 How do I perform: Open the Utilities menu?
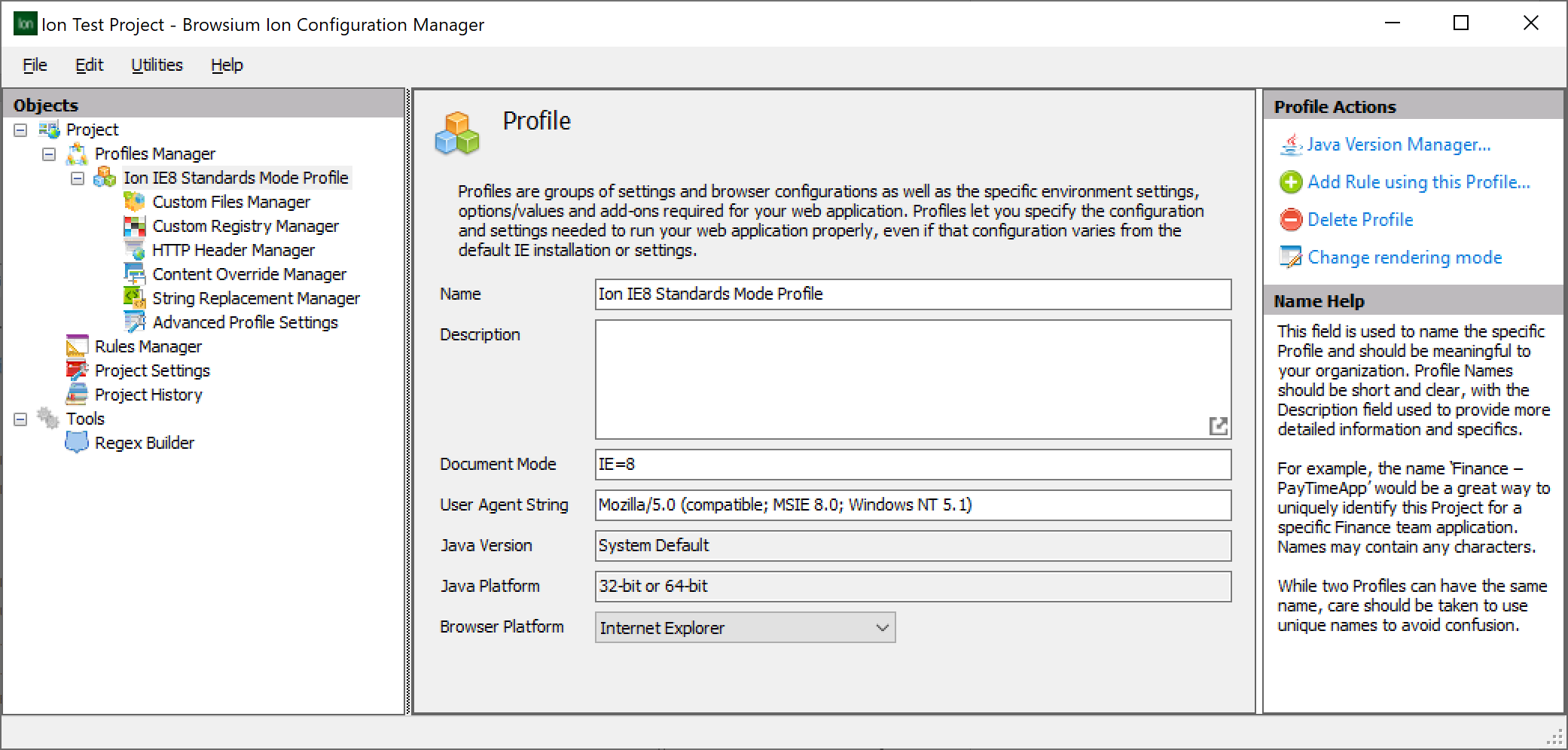pos(157,65)
